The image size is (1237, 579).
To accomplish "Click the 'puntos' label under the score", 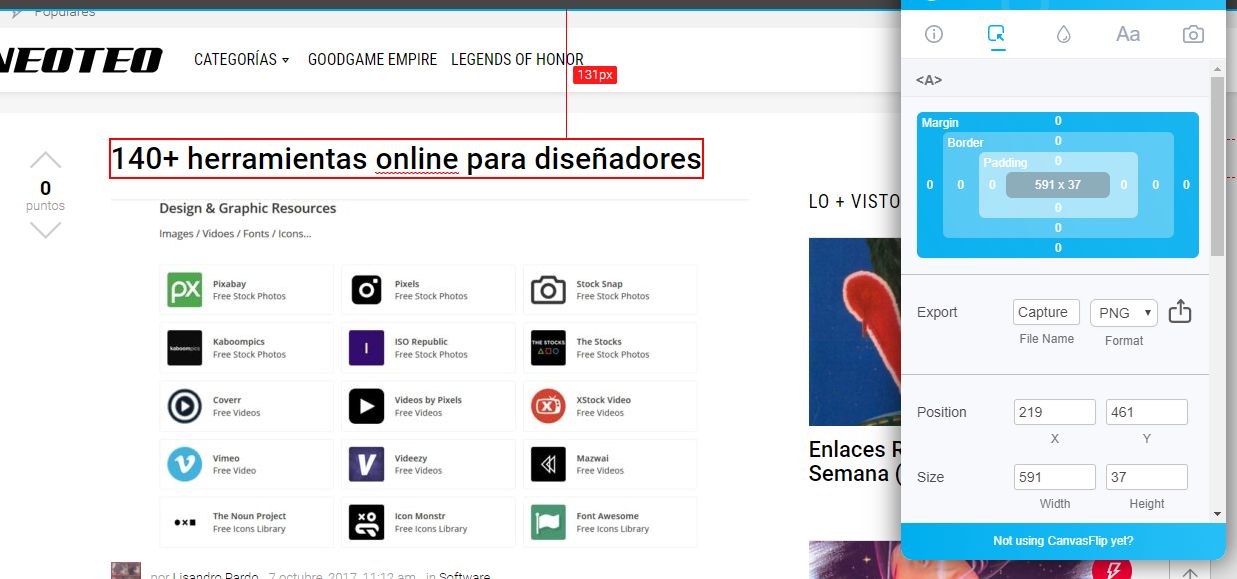I will pyautogui.click(x=45, y=206).
